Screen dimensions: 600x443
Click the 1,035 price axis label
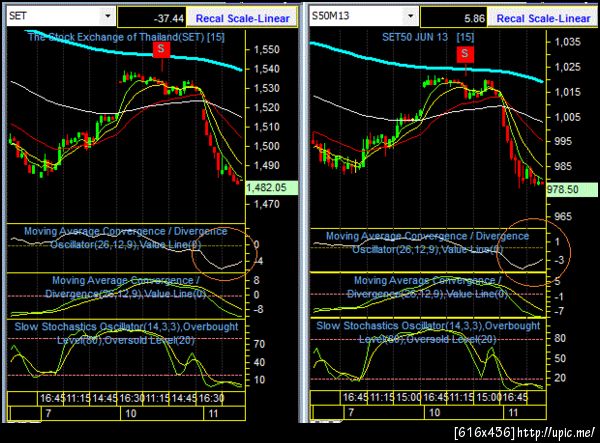(x=567, y=41)
